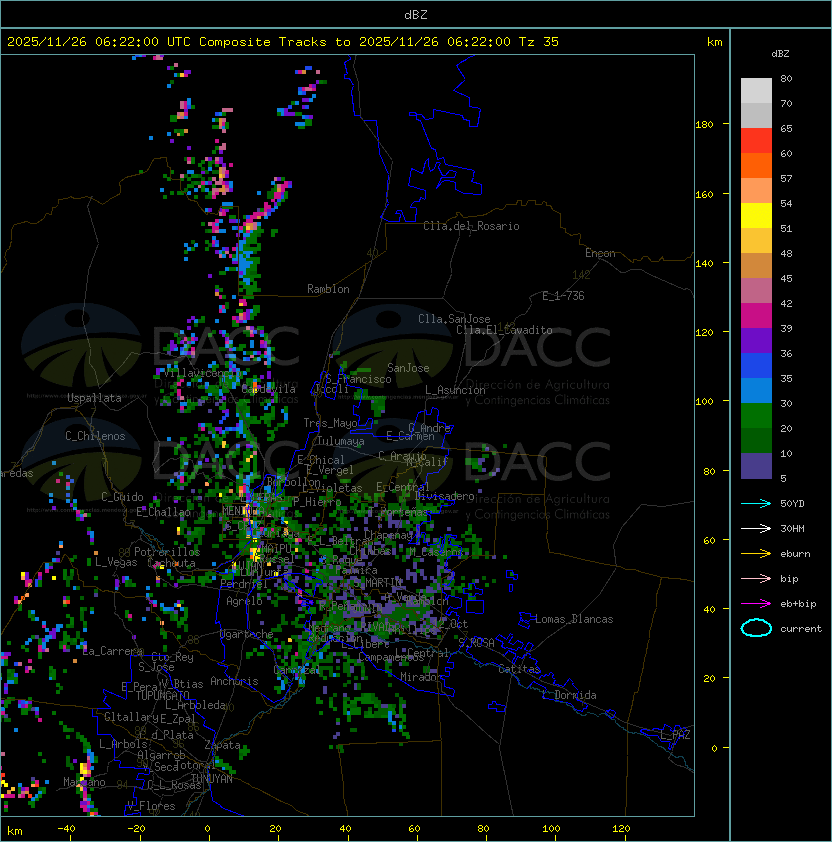Select the purple 36-39 dBZ swatch
This screenshot has height=842, width=832.
756,340
